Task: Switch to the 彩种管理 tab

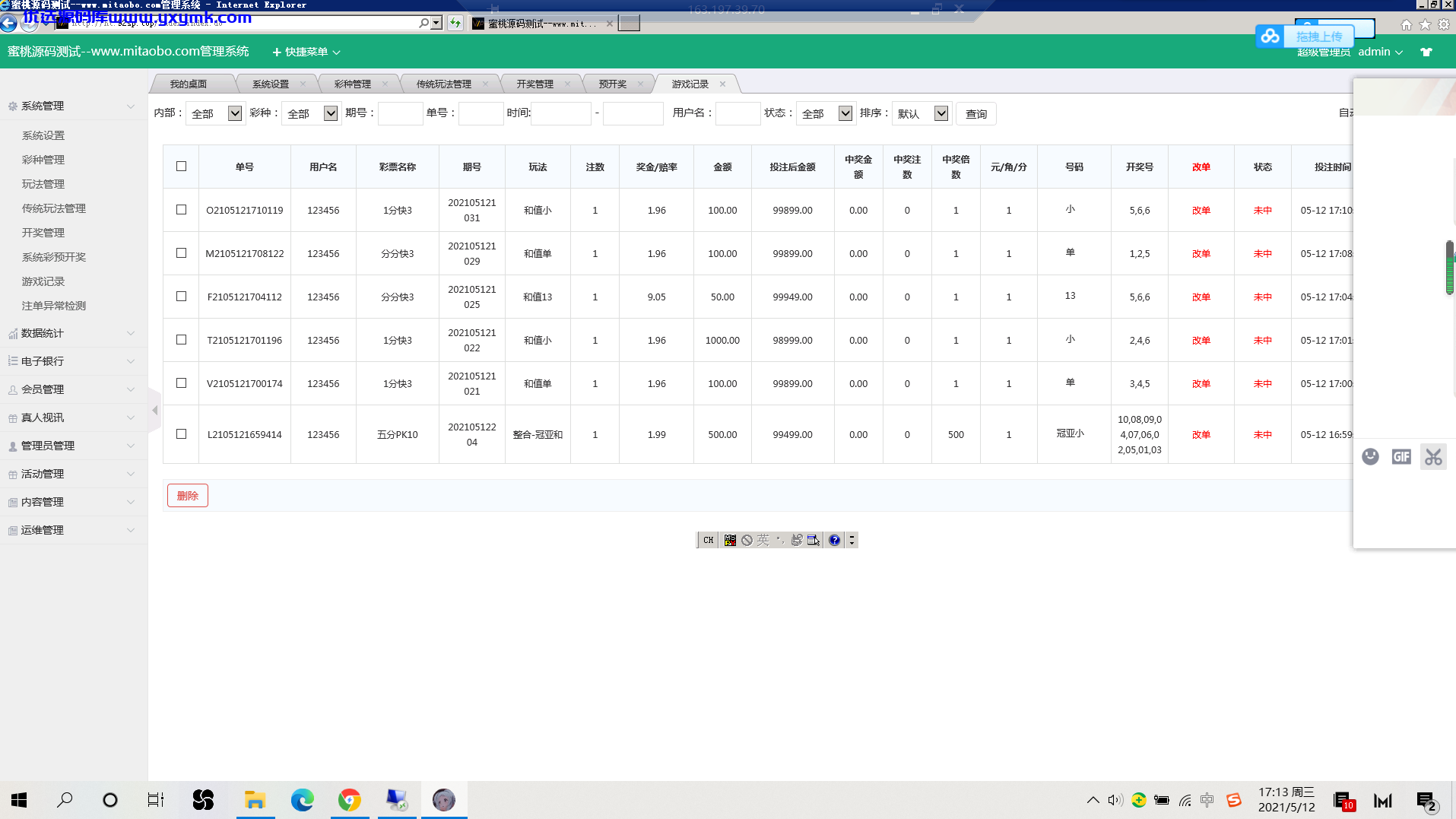Action: click(353, 84)
